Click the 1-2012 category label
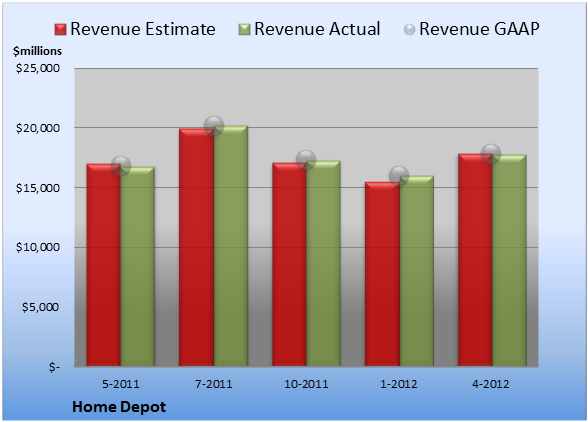Screen dimensions: 588x422 tap(399, 384)
